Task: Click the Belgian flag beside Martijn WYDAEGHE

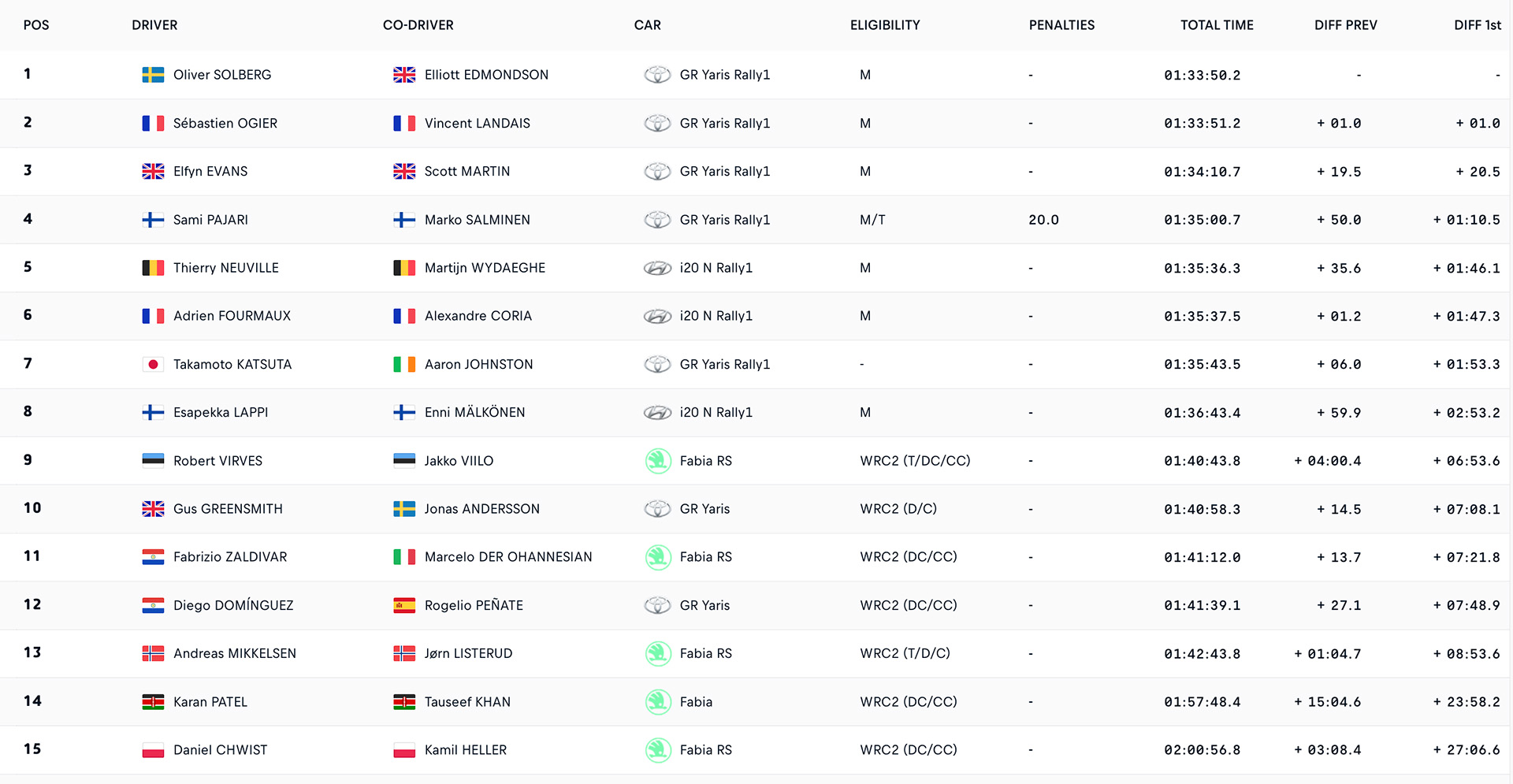Action: click(x=404, y=268)
